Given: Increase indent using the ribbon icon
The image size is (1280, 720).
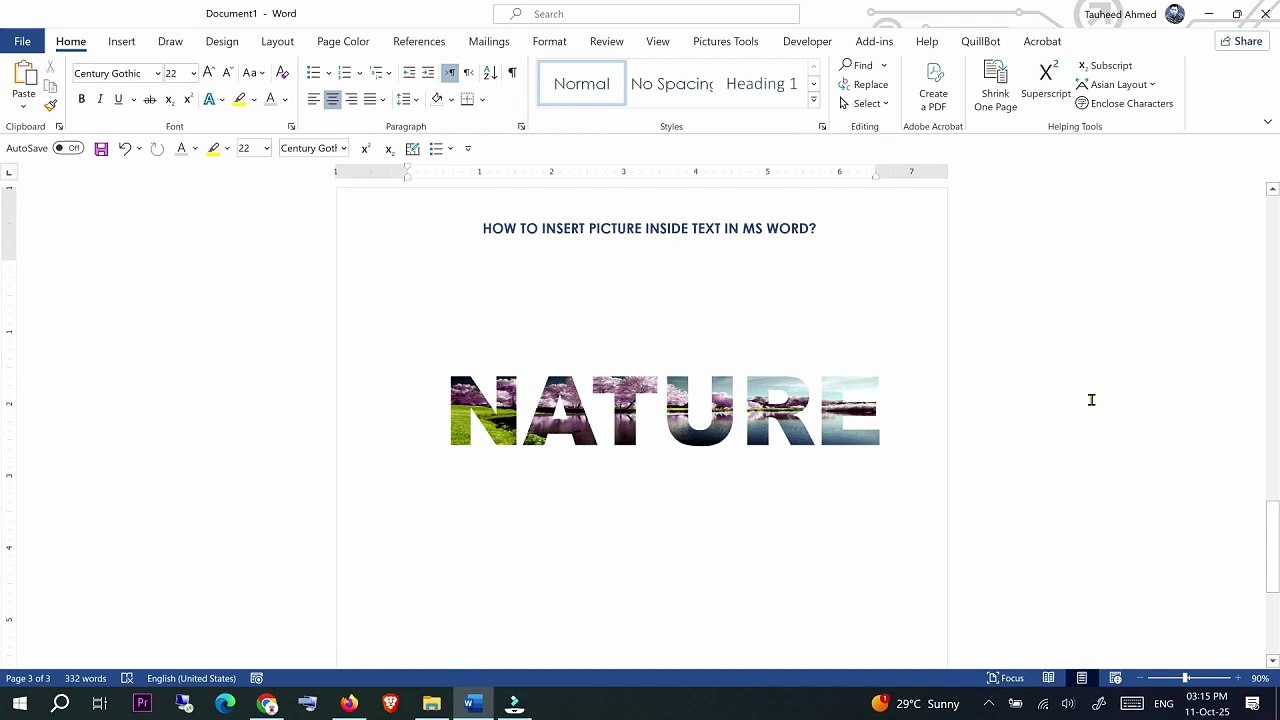Looking at the screenshot, I should click(x=428, y=73).
